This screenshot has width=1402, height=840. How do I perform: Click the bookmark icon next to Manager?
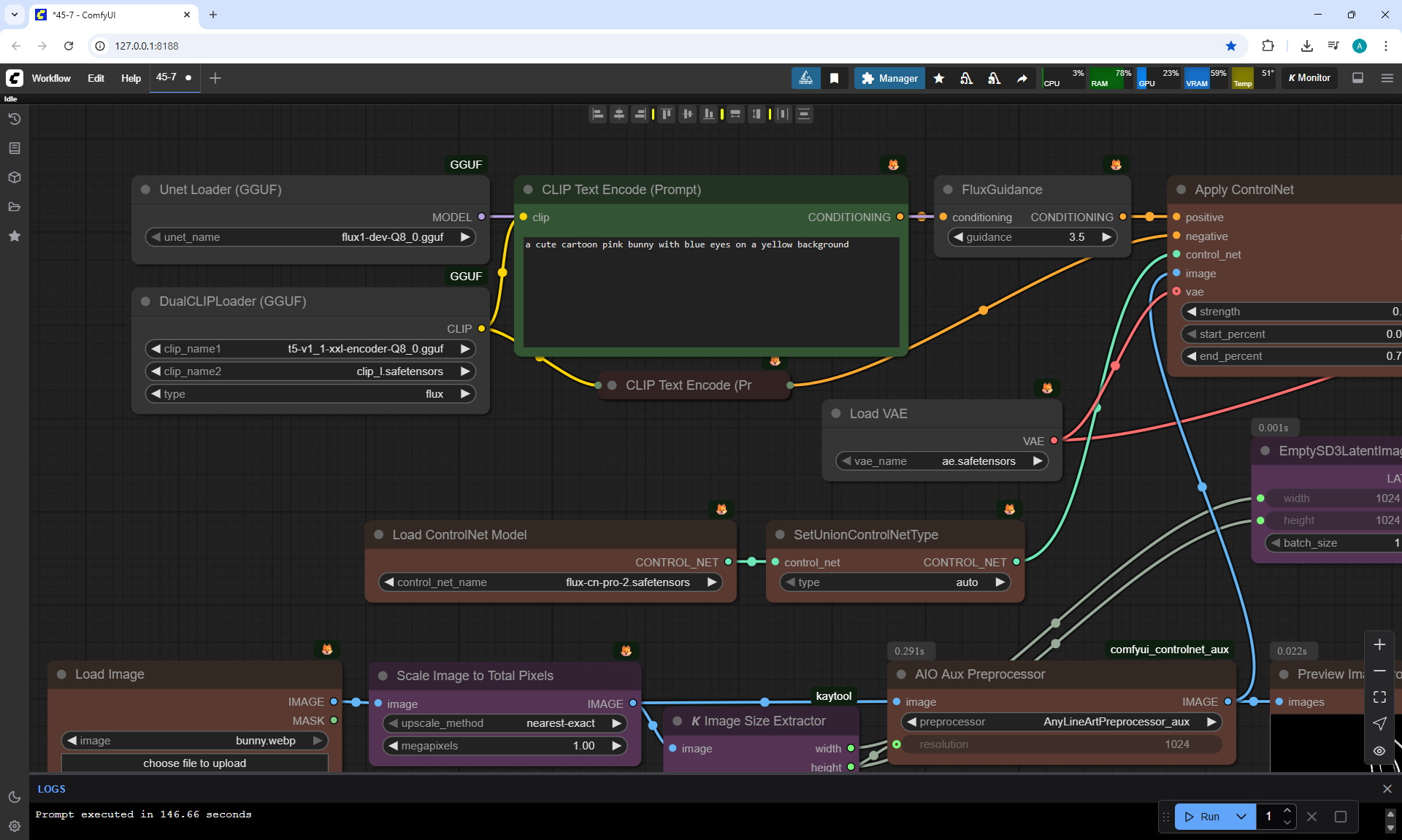[x=834, y=78]
